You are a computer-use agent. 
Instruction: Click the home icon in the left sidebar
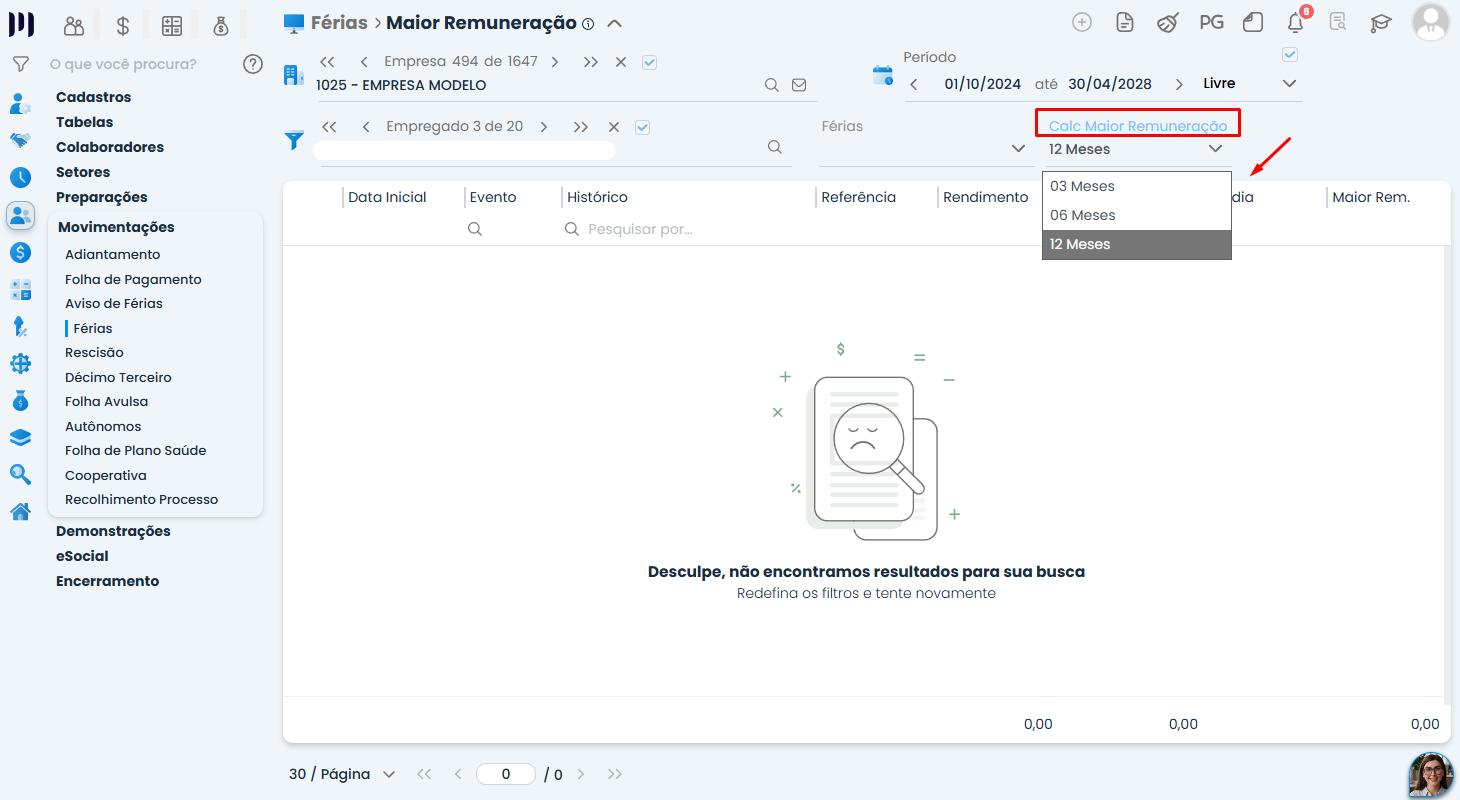[20, 512]
